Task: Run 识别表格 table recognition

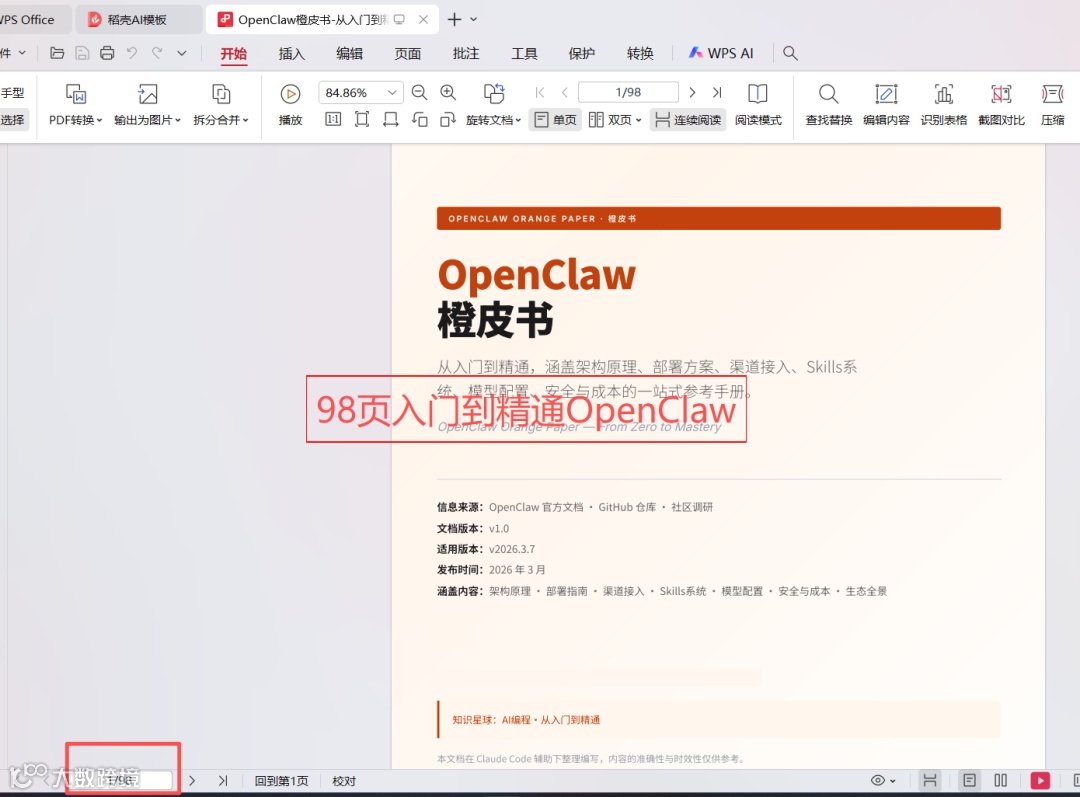Action: pyautogui.click(x=944, y=105)
